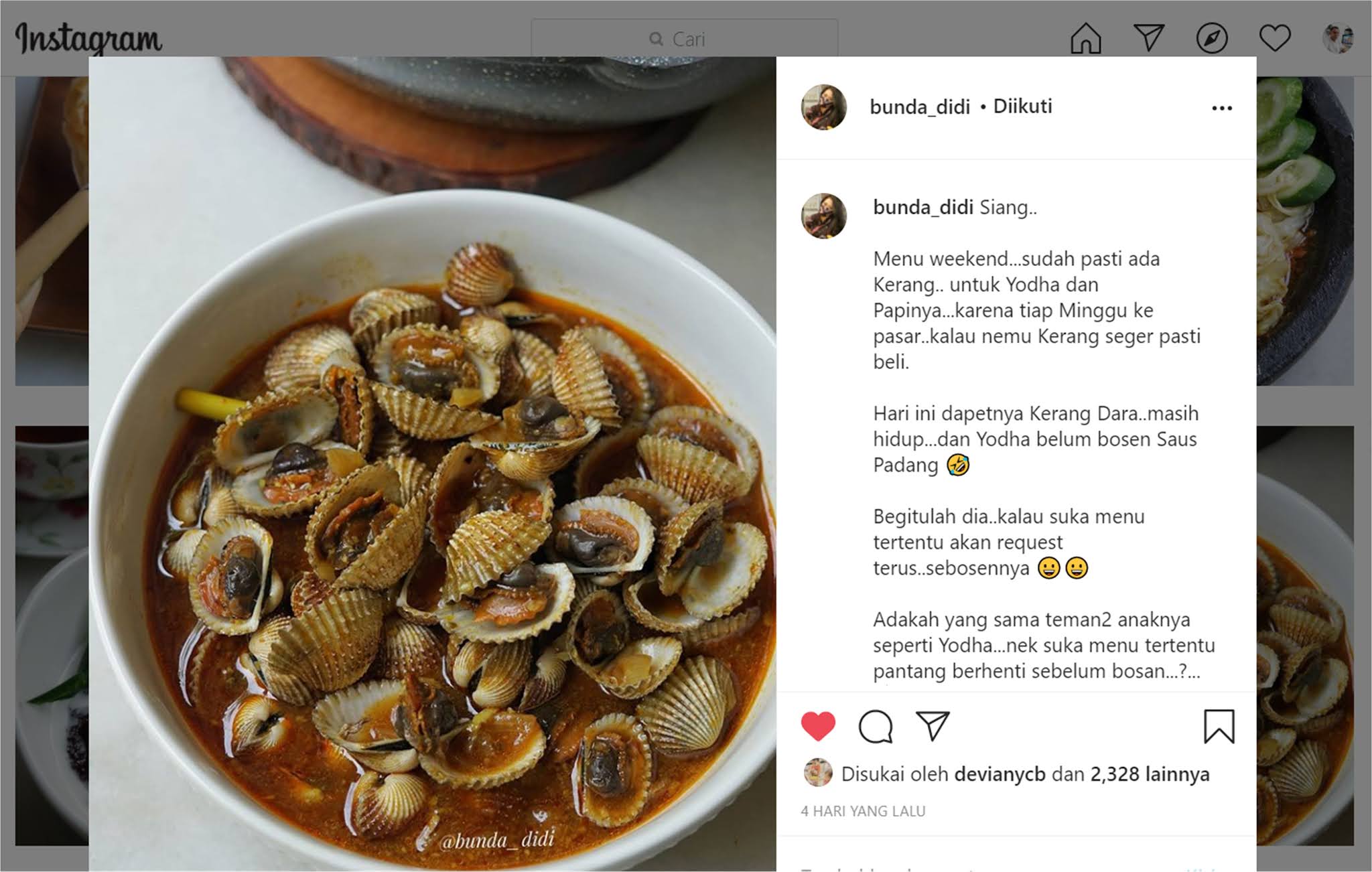Share the post via paper plane icon
1372x872 pixels.
(933, 726)
